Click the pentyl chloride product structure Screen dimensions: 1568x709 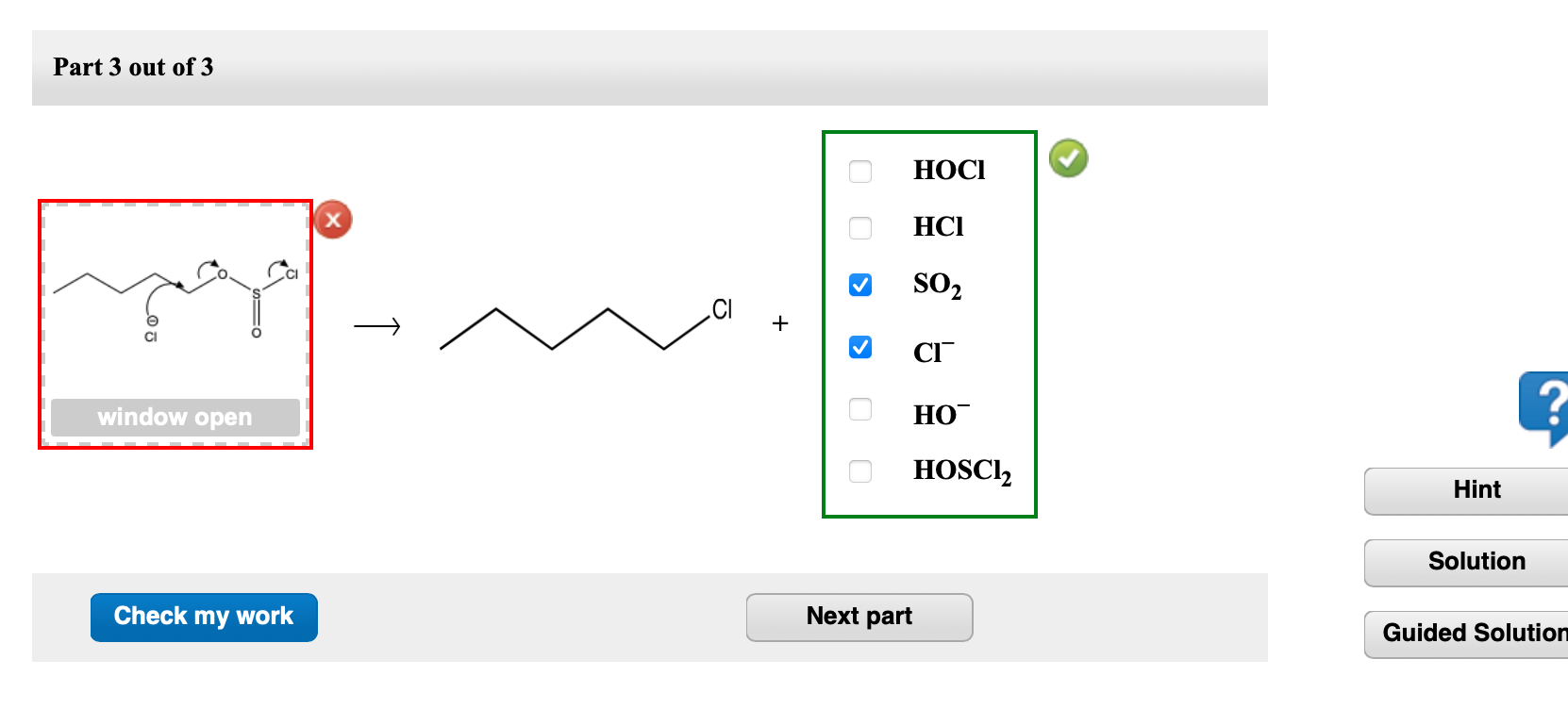(585, 328)
